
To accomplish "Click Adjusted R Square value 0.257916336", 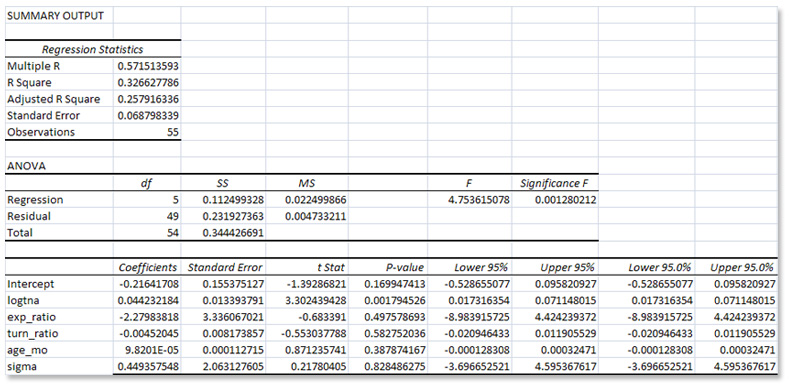I will [x=147, y=99].
